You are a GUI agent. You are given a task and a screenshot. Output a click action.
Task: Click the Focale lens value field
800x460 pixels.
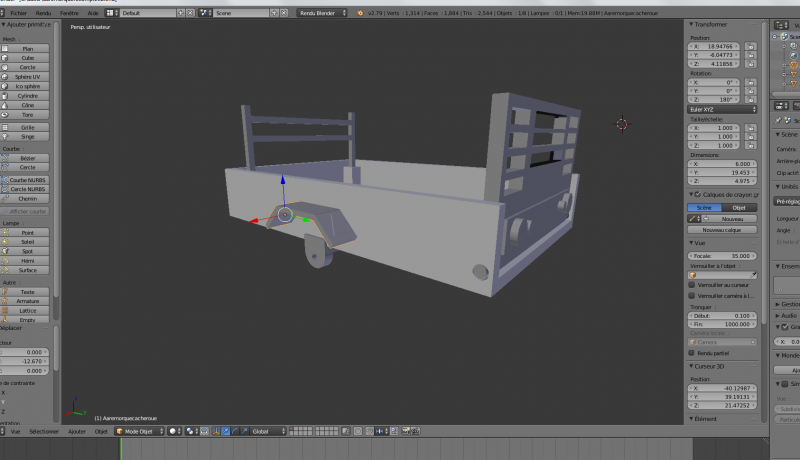(x=722, y=255)
